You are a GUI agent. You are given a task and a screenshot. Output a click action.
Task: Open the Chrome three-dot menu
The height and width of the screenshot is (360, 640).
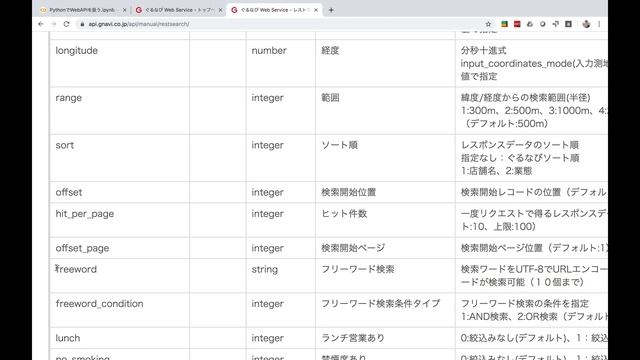tap(599, 24)
